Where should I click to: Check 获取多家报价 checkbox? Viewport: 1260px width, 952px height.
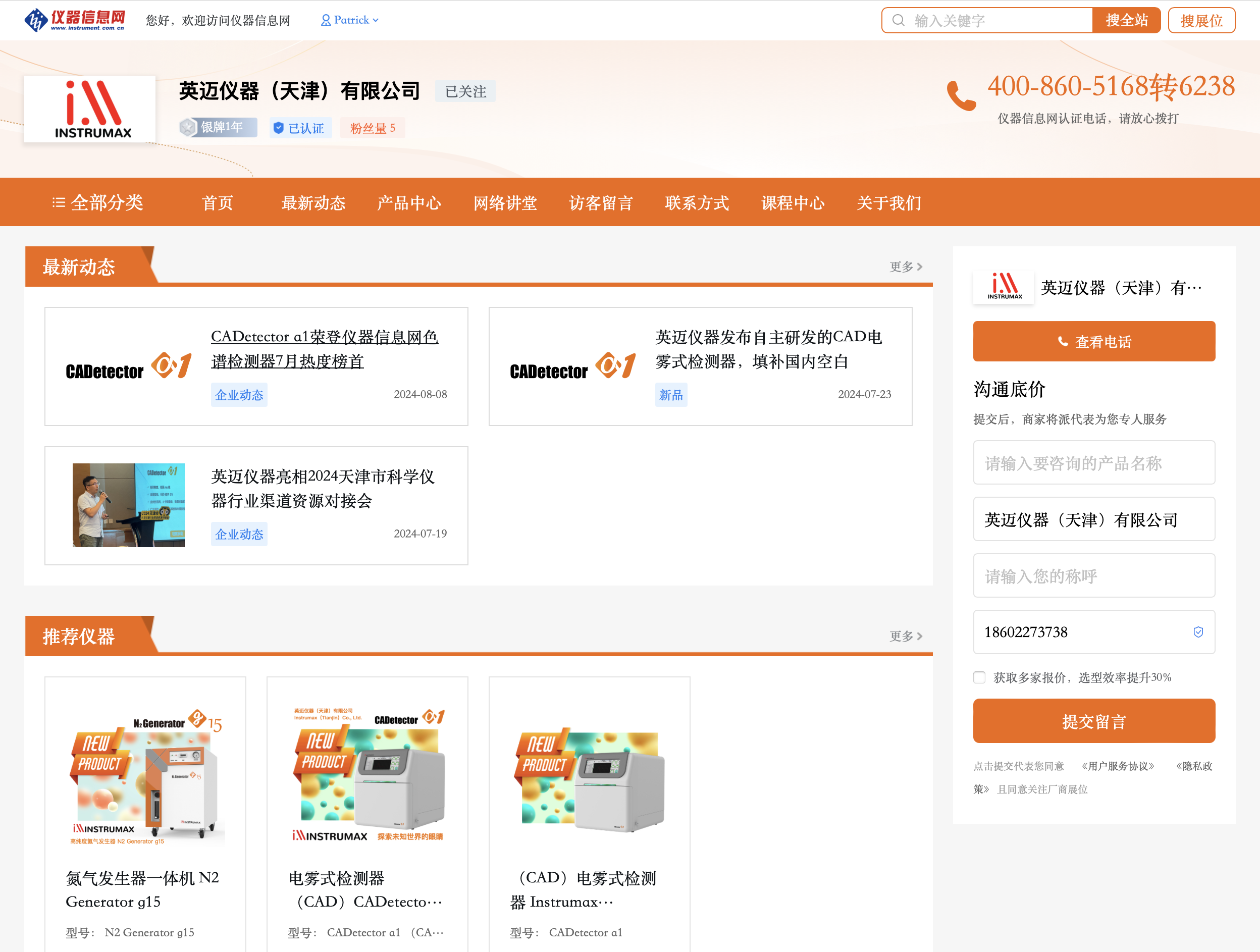[979, 677]
